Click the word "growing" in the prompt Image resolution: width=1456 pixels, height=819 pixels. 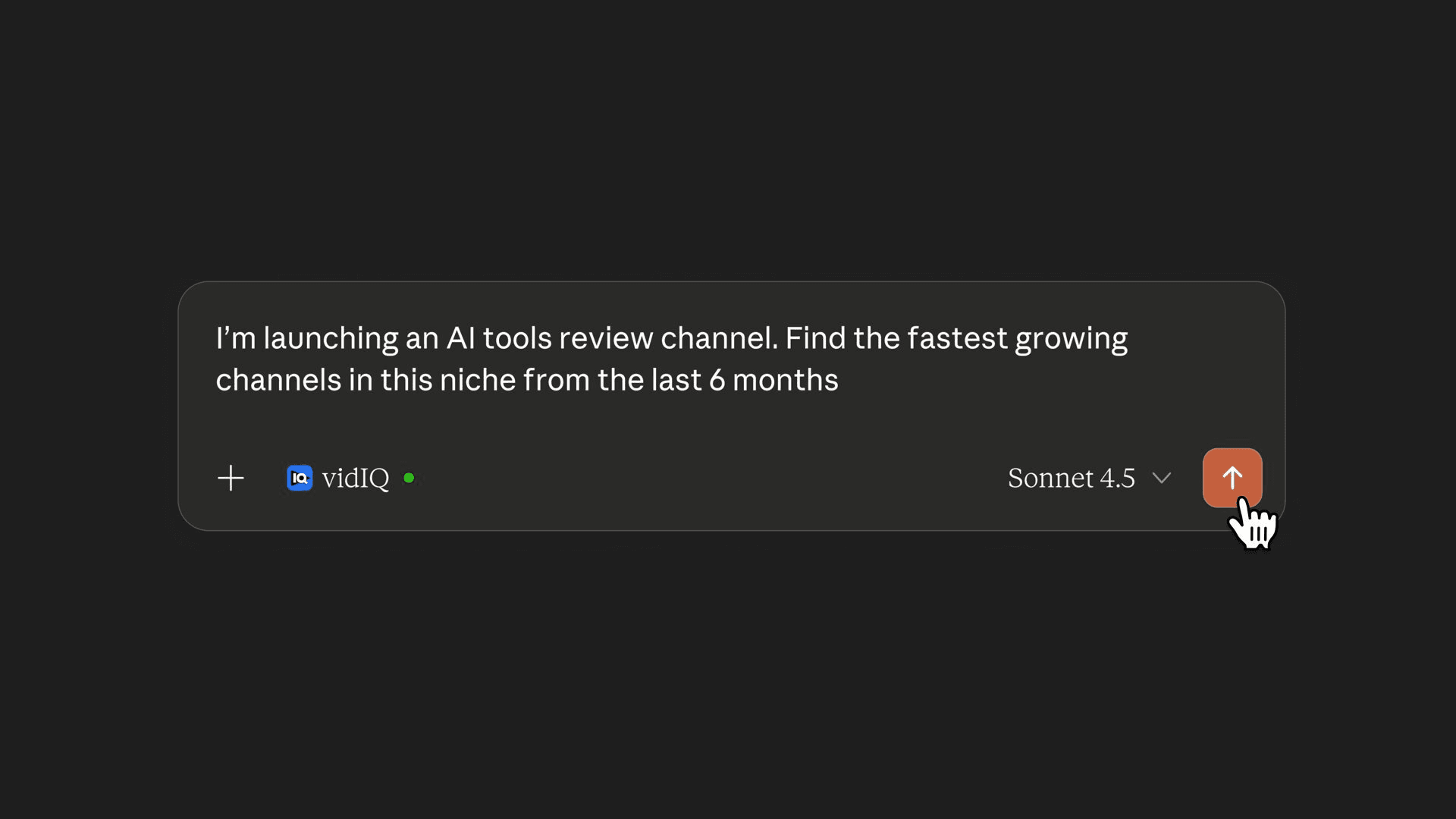(x=1071, y=338)
